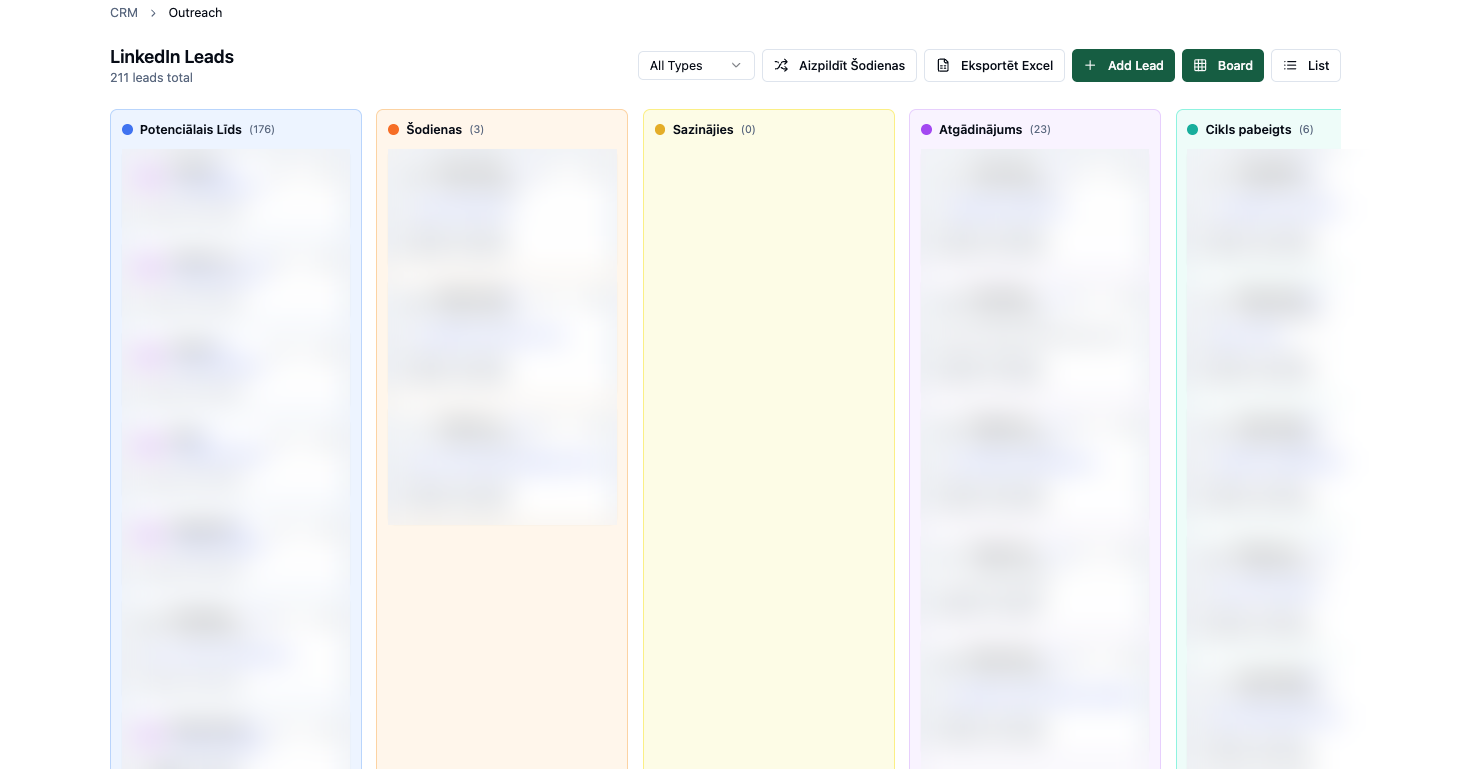Switch to Board view label

pos(1235,65)
